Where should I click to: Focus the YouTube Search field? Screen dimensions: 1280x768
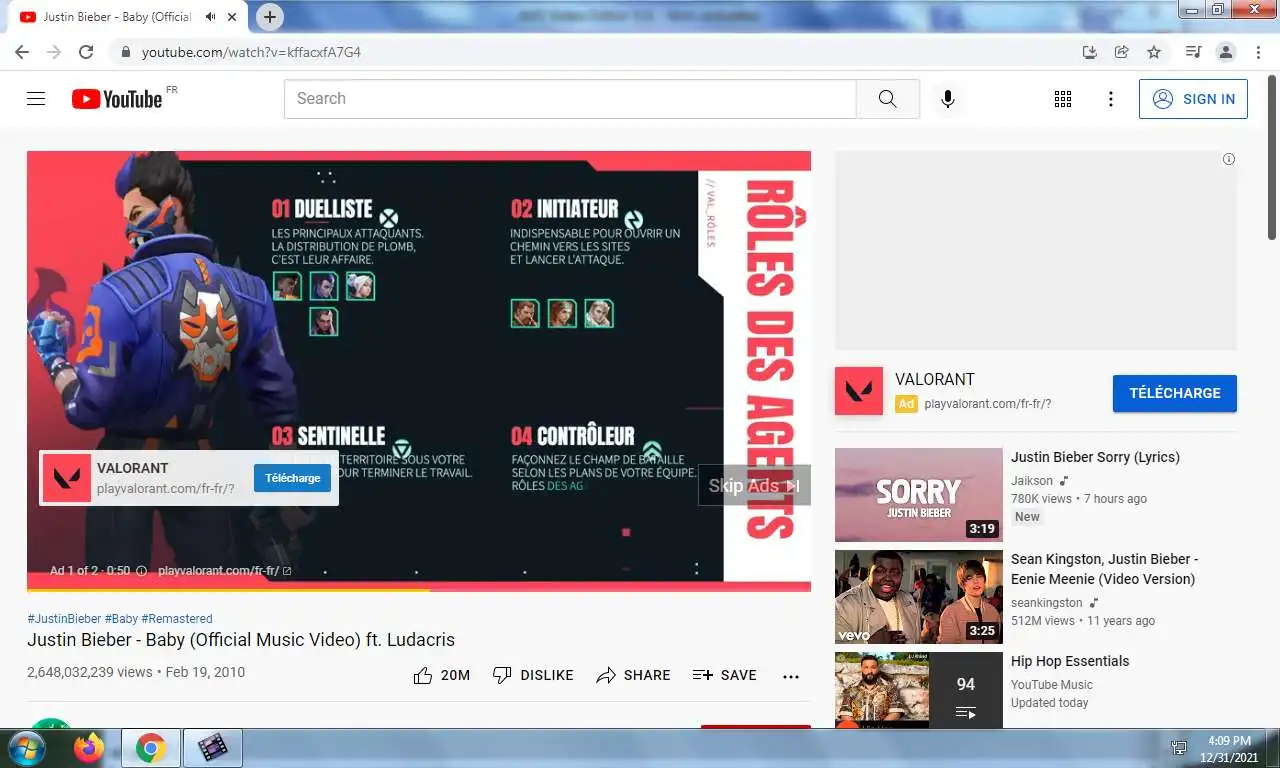tap(570, 99)
